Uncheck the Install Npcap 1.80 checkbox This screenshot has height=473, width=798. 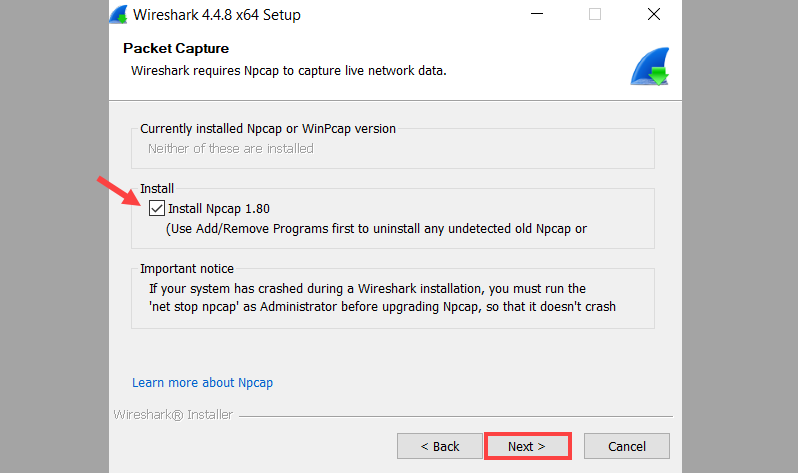[x=157, y=208]
